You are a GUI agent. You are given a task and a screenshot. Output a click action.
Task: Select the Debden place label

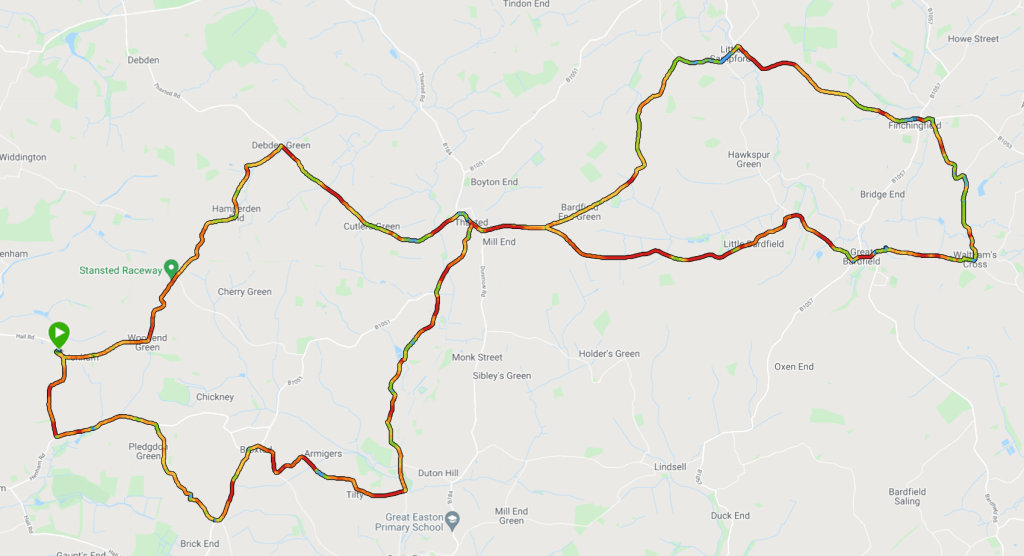coord(143,60)
